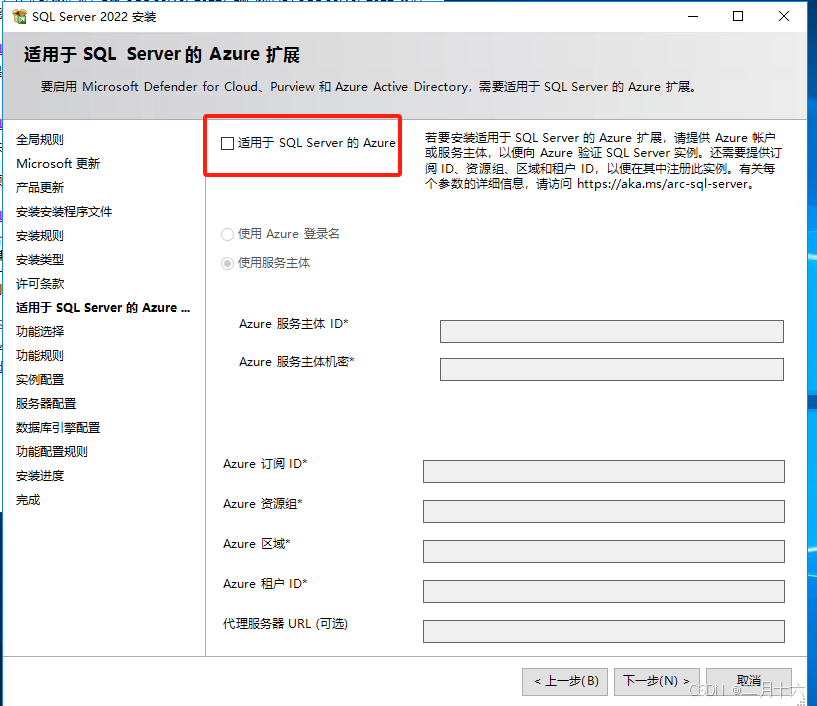The height and width of the screenshot is (706, 817).
Task: Click the 取消 cancel button
Action: [749, 682]
